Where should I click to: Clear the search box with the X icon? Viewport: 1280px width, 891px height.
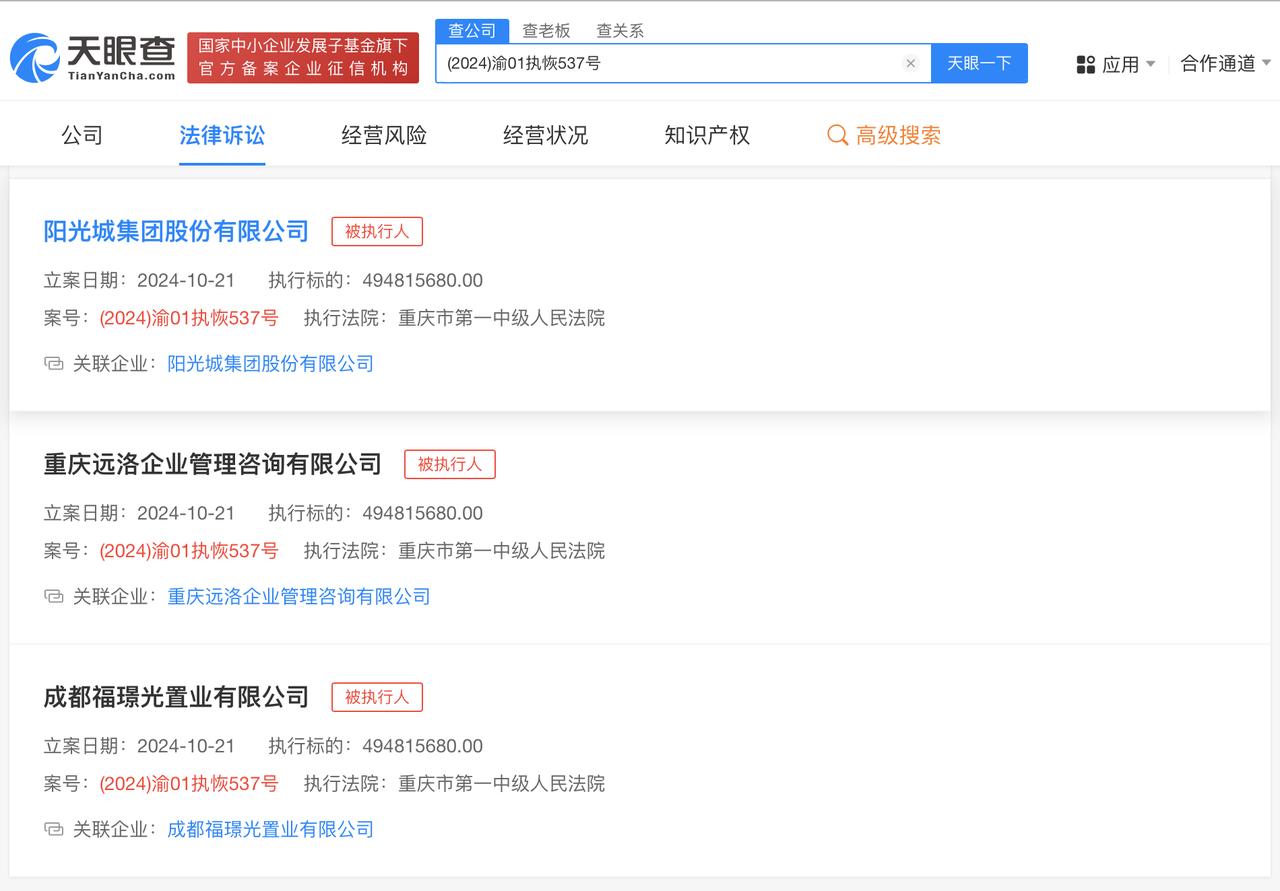[910, 63]
